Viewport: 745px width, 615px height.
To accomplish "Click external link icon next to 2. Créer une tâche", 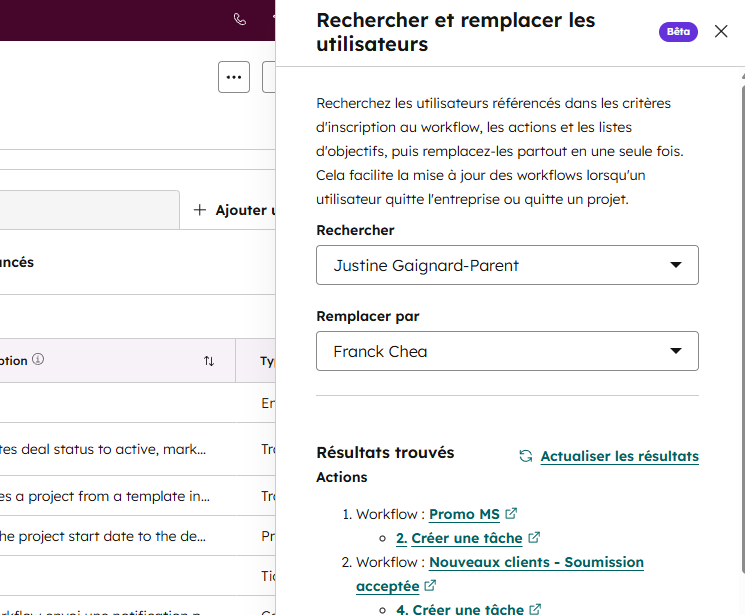I will pyautogui.click(x=534, y=538).
